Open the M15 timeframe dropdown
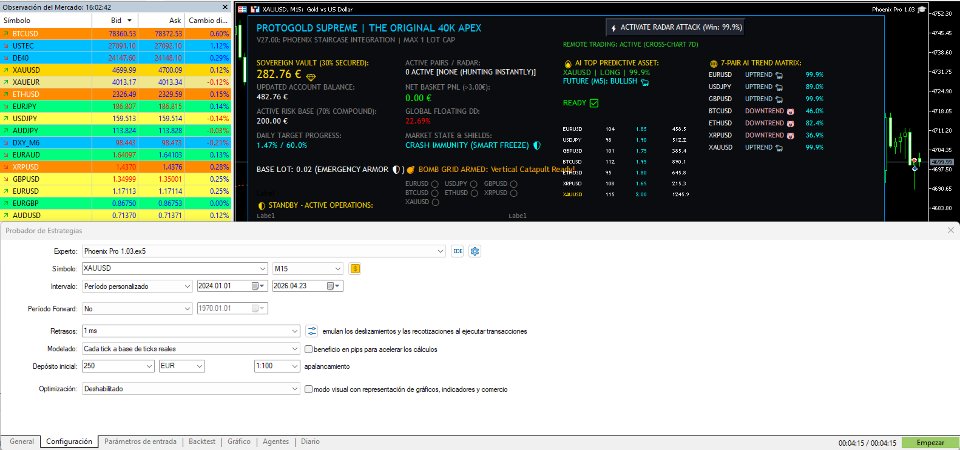This screenshot has width=960, height=450. (x=308, y=268)
